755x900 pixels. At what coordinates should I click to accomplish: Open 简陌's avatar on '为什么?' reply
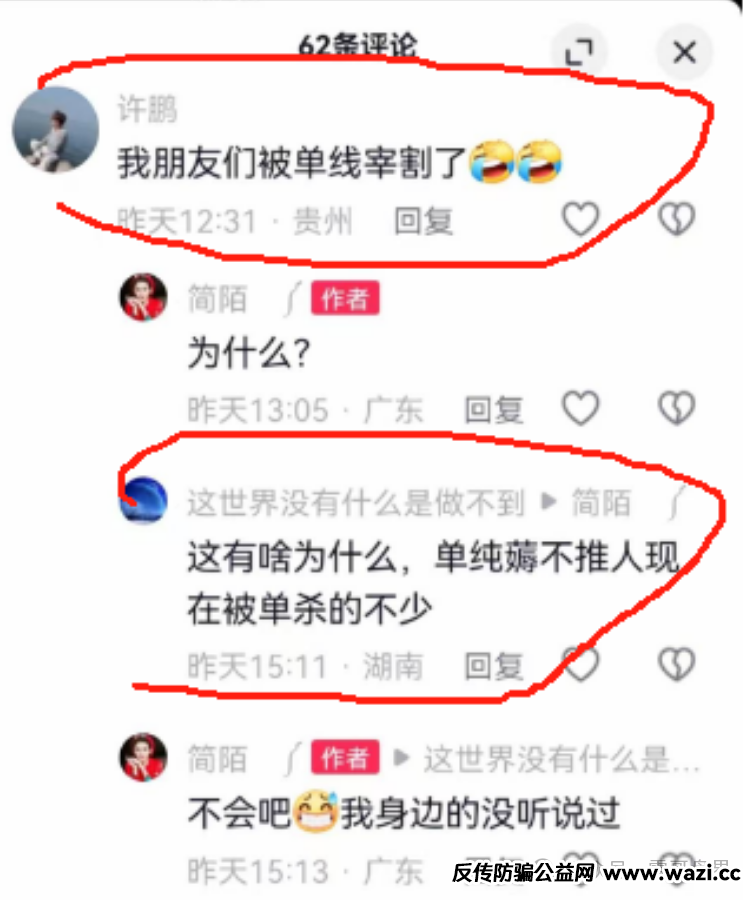143,297
